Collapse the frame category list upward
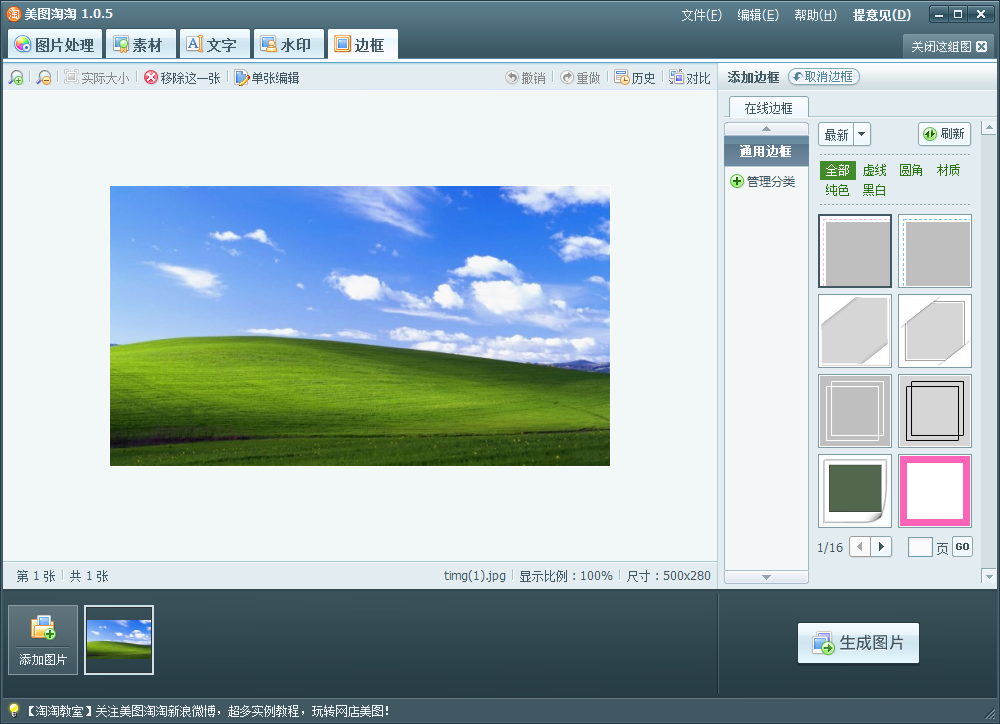Screen dimensions: 1000x724 coord(765,127)
